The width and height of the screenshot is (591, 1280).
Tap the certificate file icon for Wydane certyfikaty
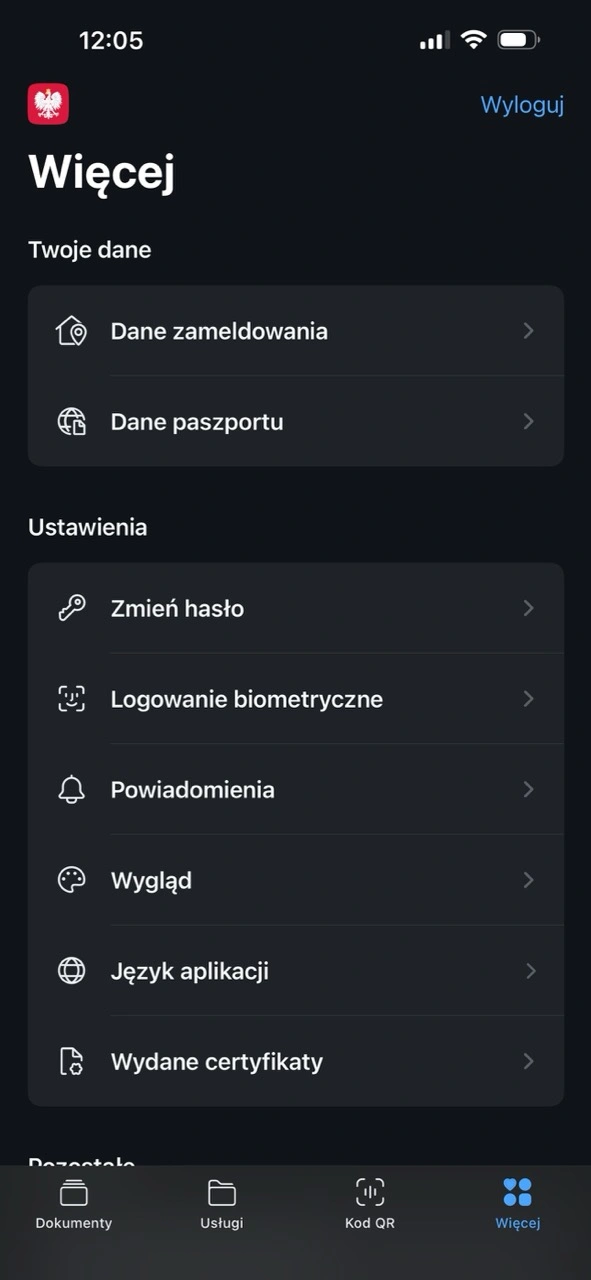pyautogui.click(x=71, y=1062)
